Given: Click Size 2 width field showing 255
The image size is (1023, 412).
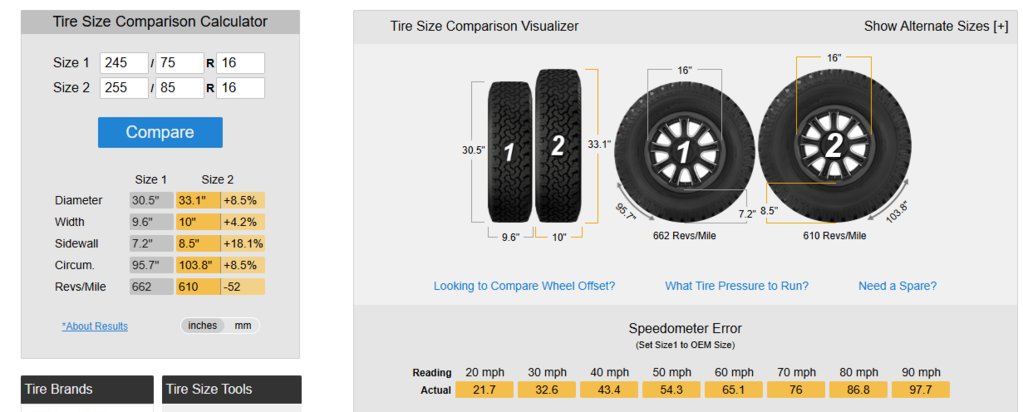Looking at the screenshot, I should click(x=124, y=87).
